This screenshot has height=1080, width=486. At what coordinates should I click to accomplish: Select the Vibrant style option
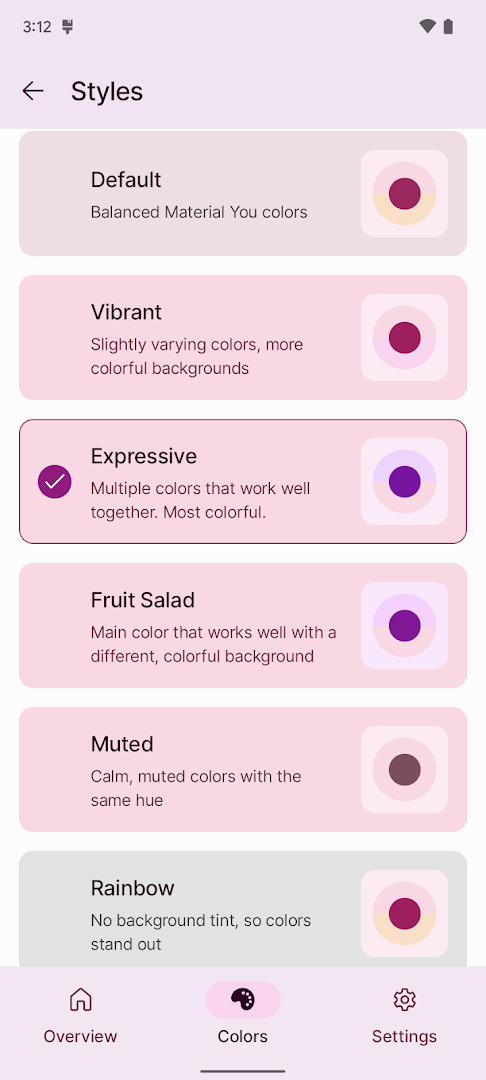click(x=243, y=338)
